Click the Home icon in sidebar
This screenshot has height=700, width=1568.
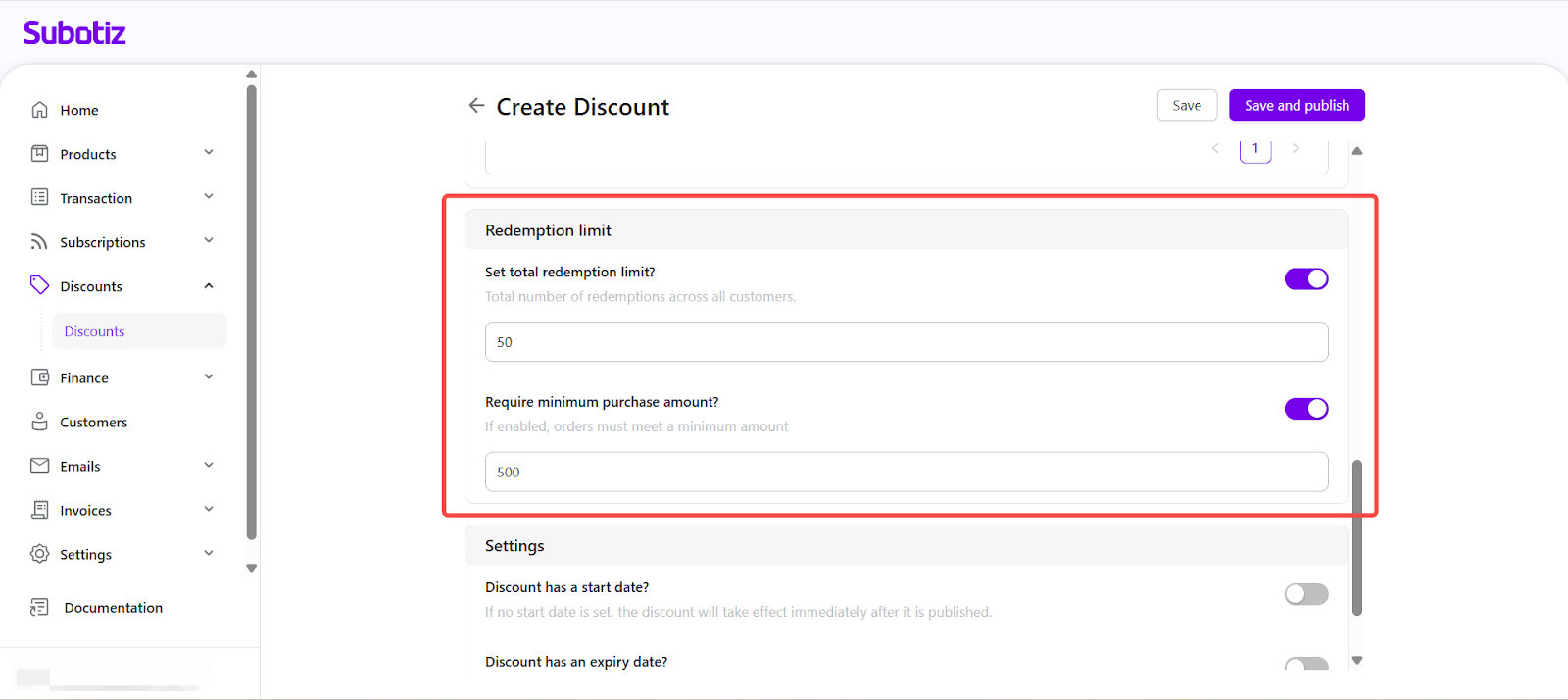coord(39,110)
